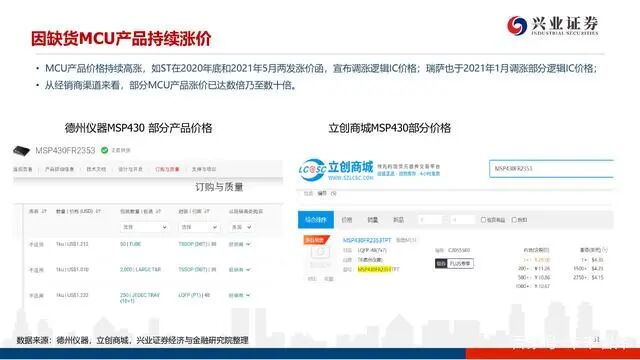This screenshot has width=640, height=360.
Task: Open the MSP430FR2353TPT product link
Action: point(367,240)
